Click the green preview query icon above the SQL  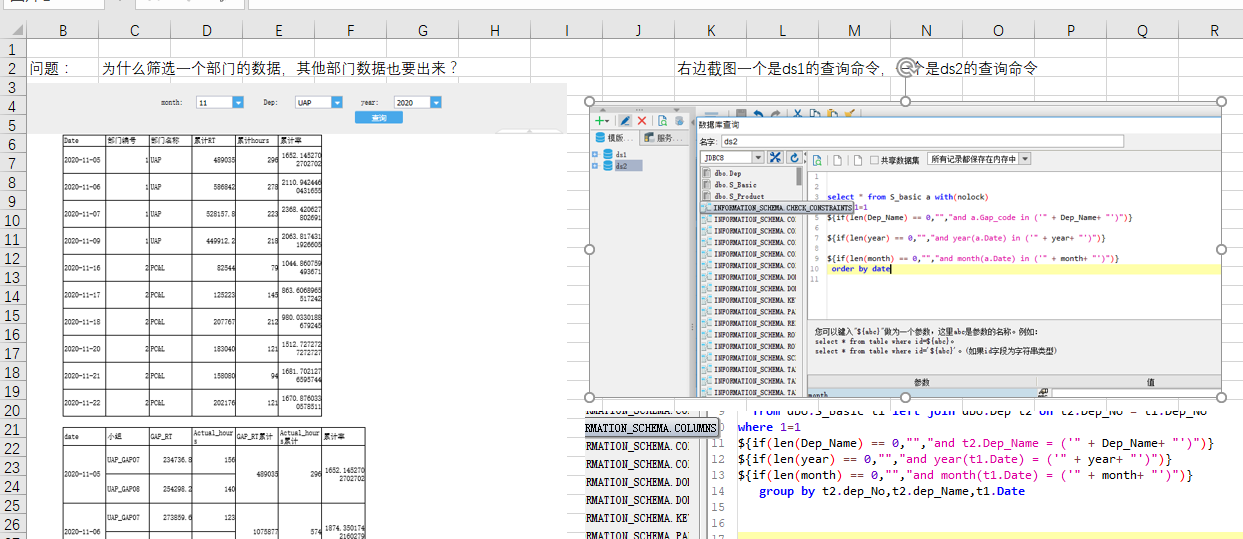(817, 159)
